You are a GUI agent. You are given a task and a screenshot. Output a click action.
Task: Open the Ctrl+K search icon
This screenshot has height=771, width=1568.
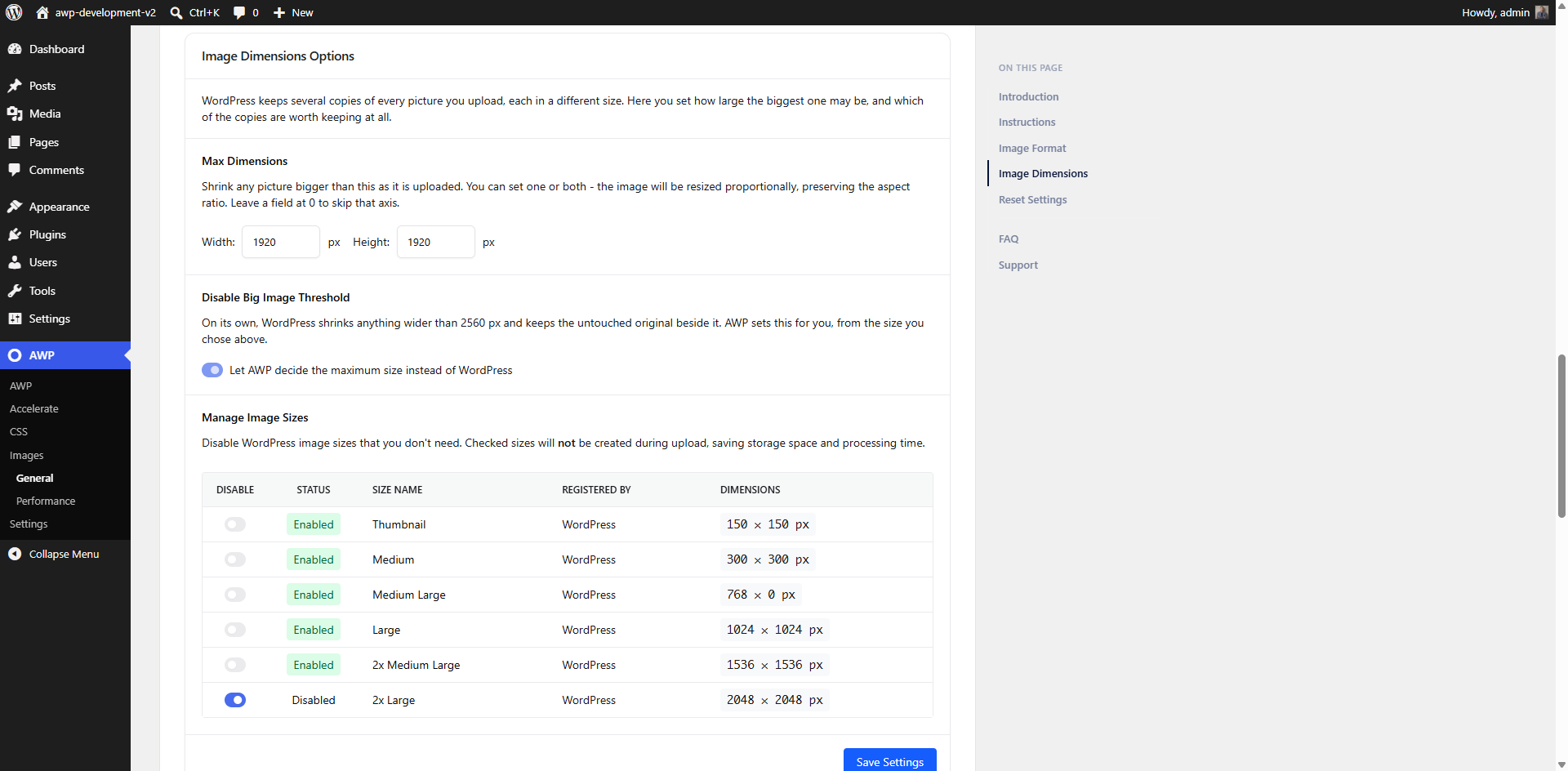click(176, 12)
